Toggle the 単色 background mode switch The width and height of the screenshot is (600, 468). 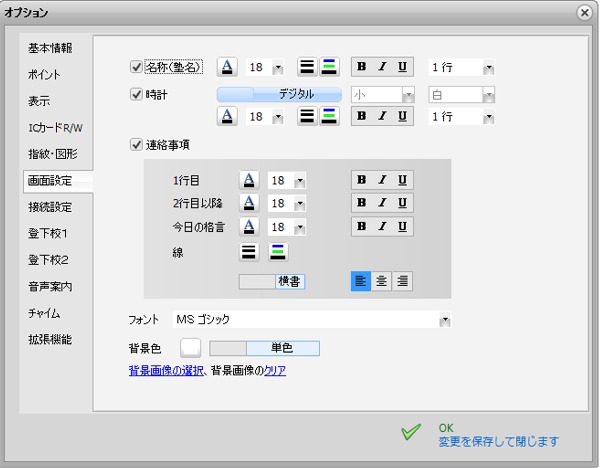(x=264, y=348)
